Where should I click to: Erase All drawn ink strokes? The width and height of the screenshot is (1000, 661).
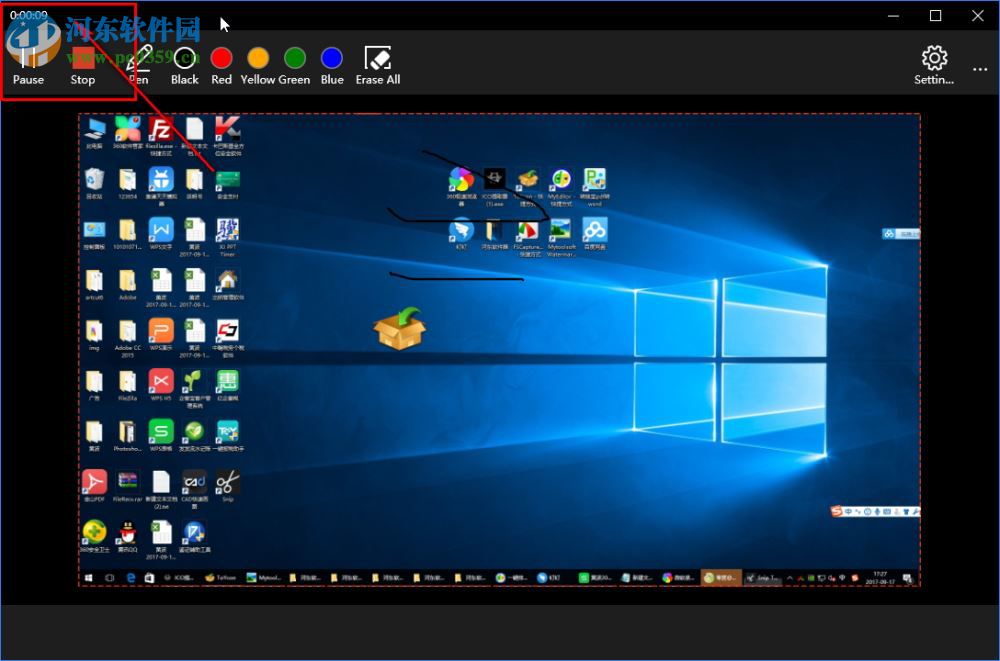378,66
